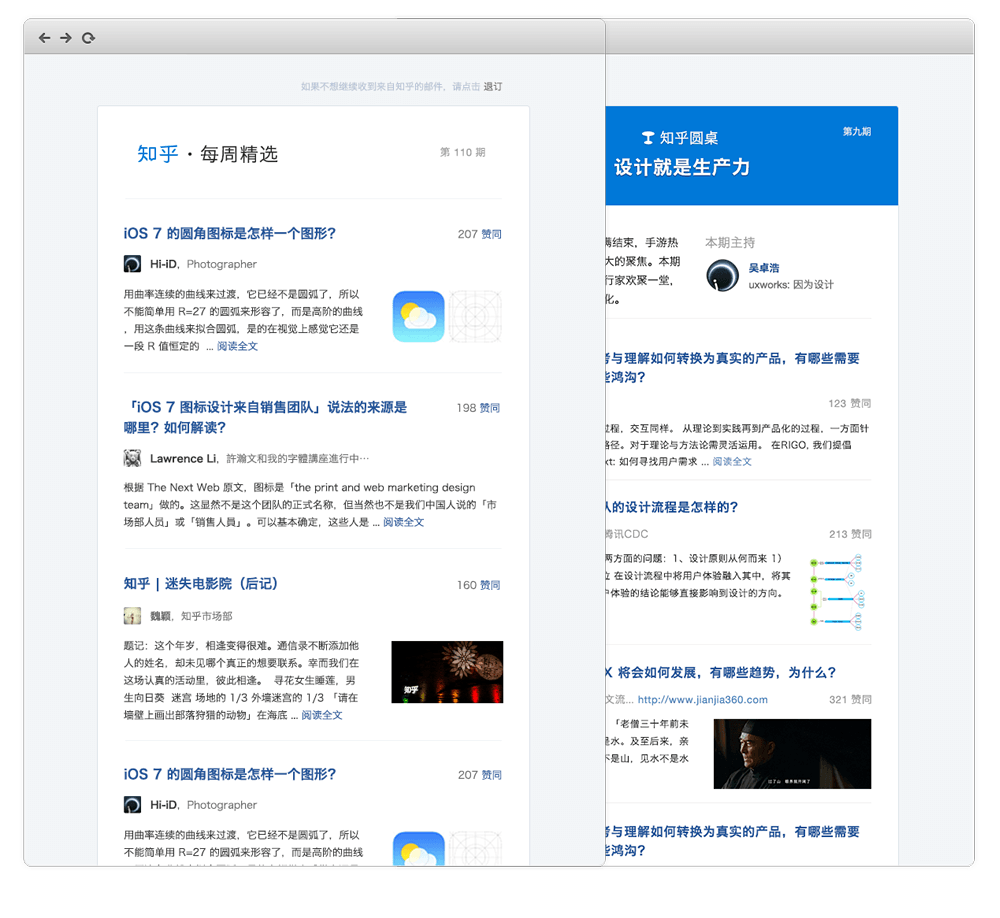Click the 设计就是生产力 headline in the back window
The image size is (1000, 918).
(682, 167)
